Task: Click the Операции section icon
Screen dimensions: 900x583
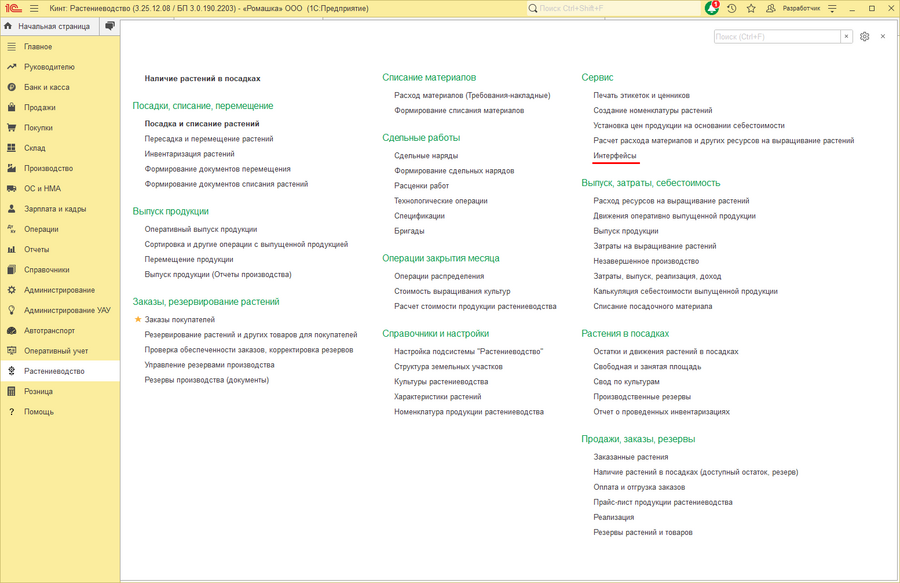Action: click(x=11, y=229)
